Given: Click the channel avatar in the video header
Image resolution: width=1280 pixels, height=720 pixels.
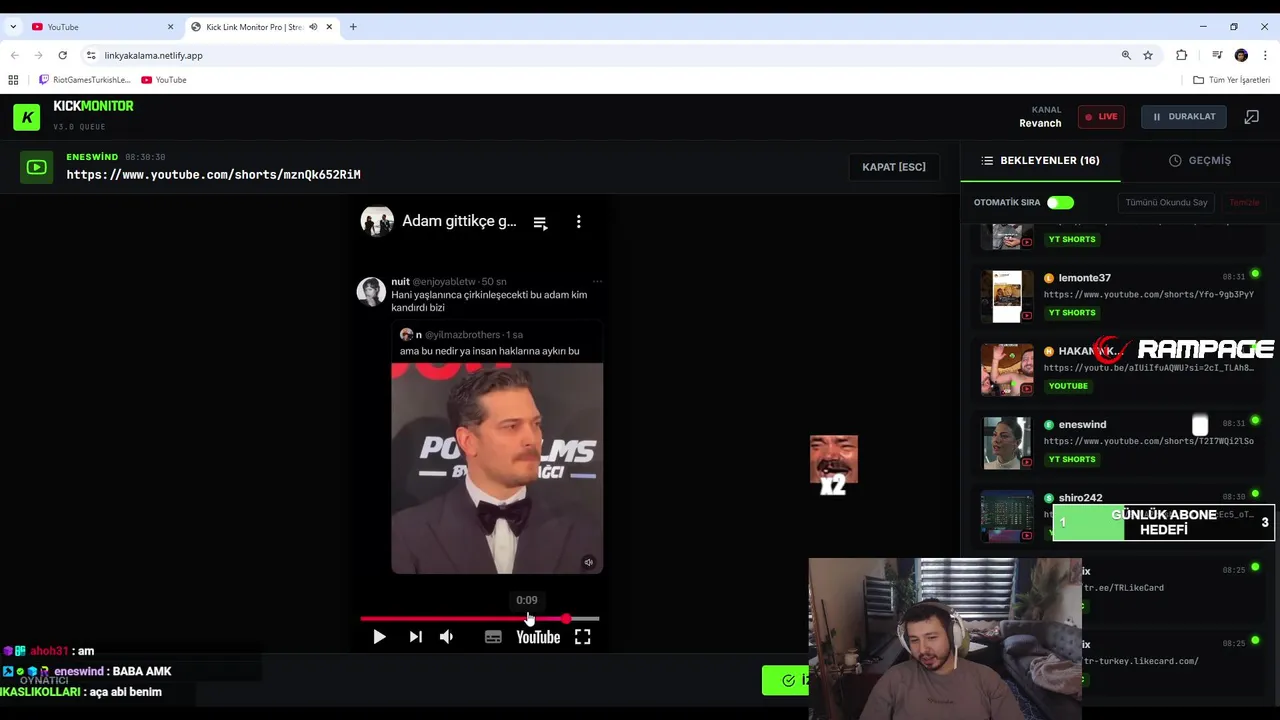Looking at the screenshot, I should pos(377,221).
